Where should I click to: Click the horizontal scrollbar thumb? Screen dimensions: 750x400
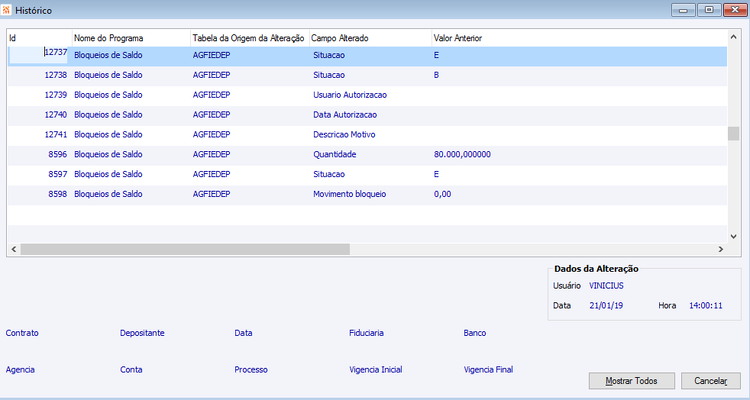(x=185, y=249)
